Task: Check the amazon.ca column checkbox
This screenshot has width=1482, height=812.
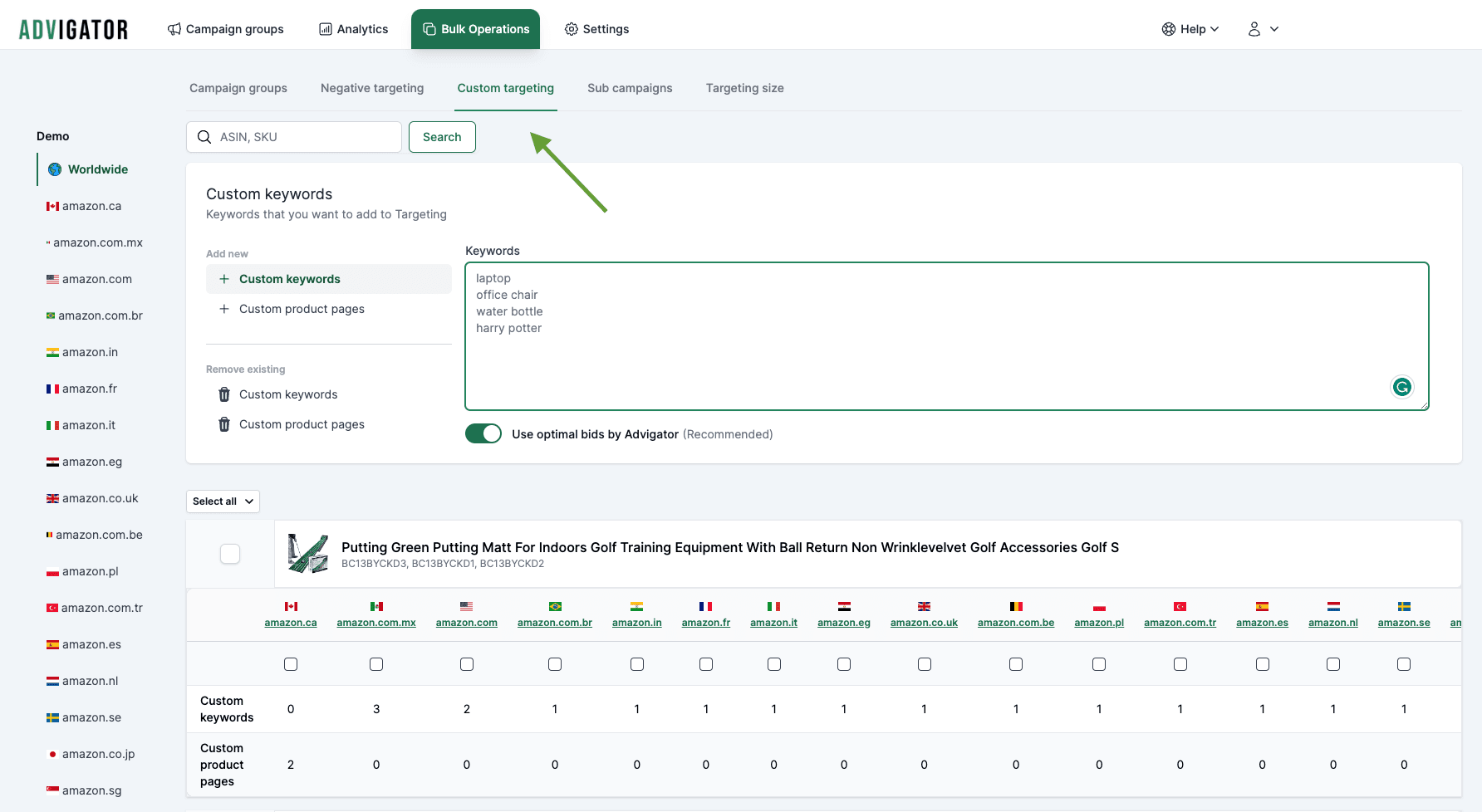Action: [291, 664]
